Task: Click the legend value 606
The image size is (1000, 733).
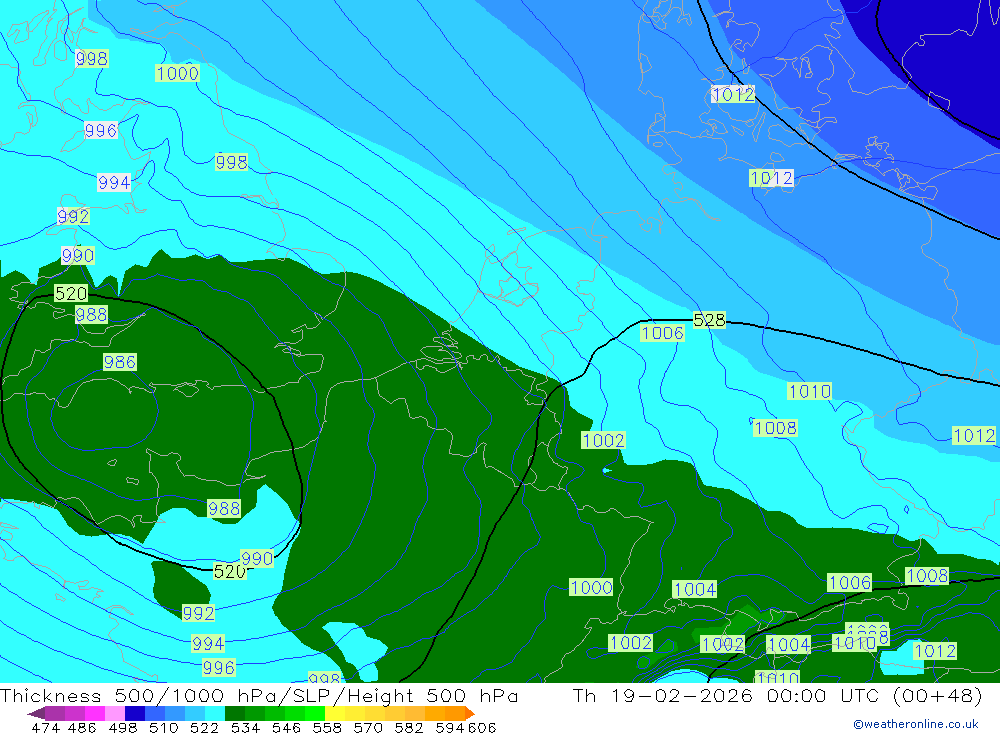Action: 482,727
